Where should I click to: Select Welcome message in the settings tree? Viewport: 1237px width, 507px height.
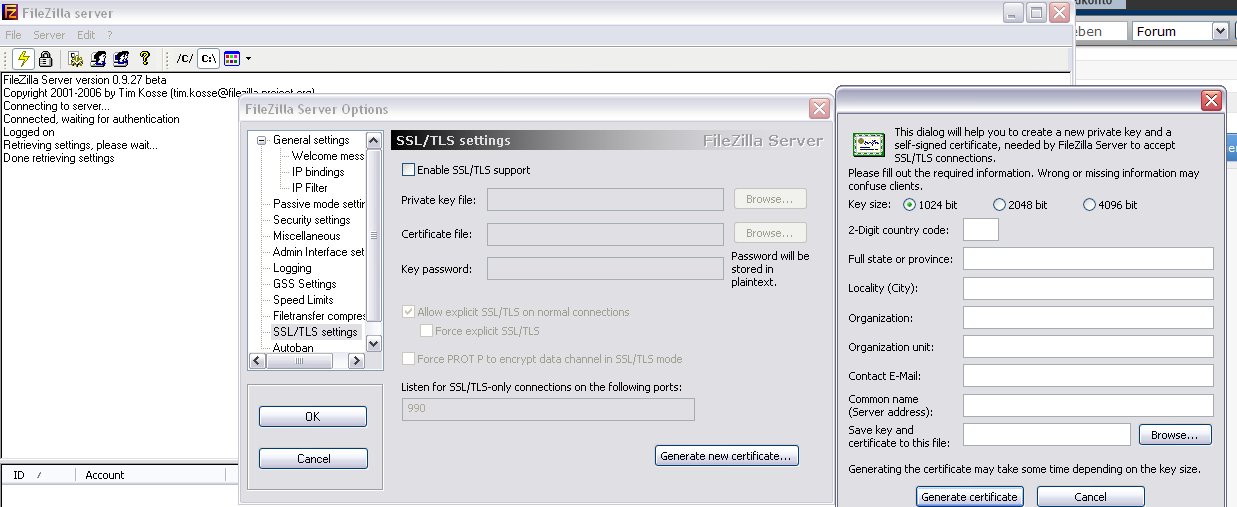328,156
